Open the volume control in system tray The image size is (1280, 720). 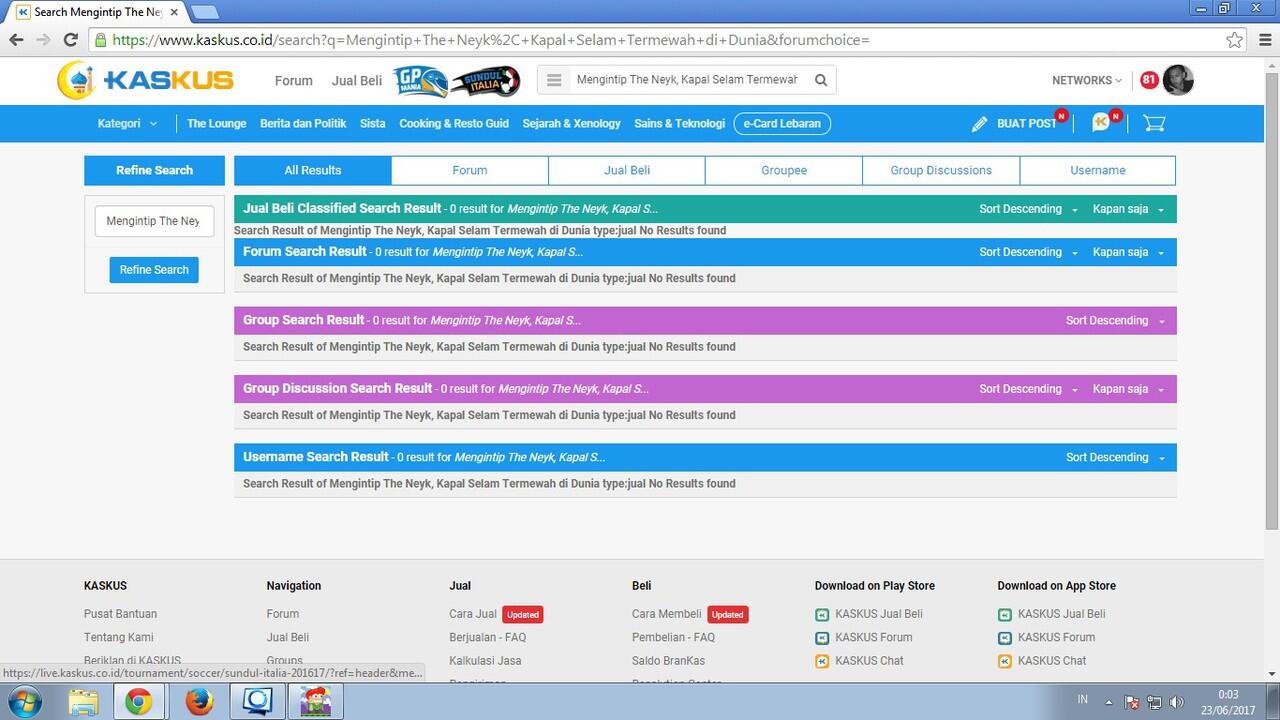click(x=1177, y=703)
